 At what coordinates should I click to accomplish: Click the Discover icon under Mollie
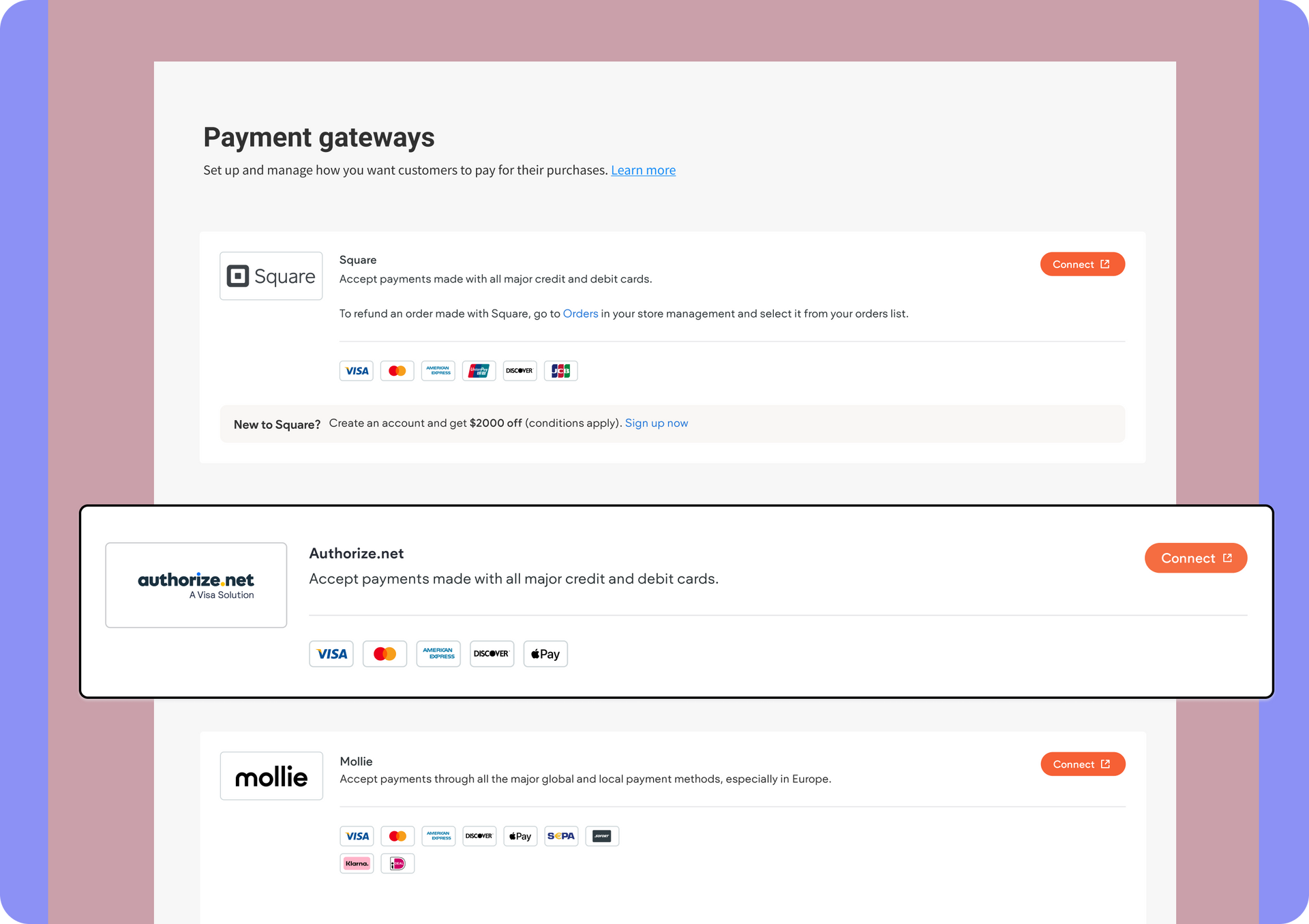pos(479,836)
